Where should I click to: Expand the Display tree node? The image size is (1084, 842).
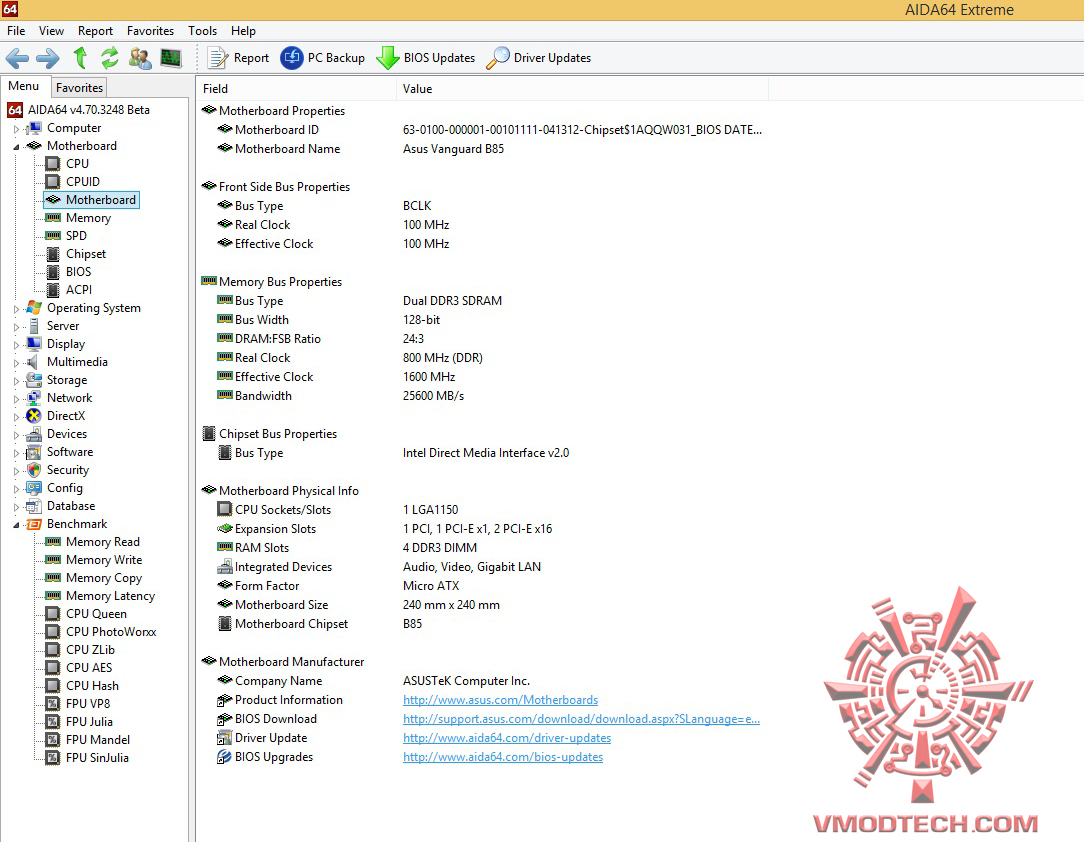click(16, 344)
